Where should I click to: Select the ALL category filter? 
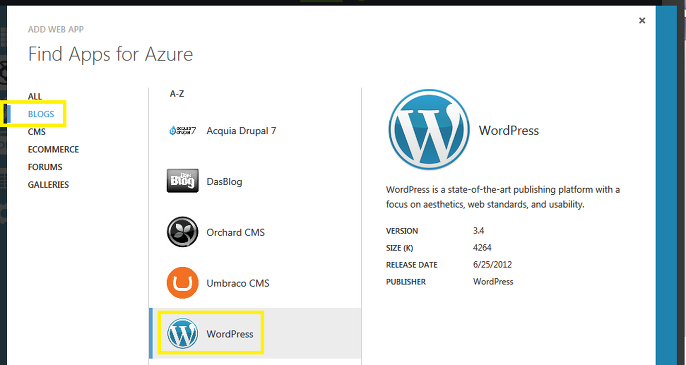click(35, 96)
